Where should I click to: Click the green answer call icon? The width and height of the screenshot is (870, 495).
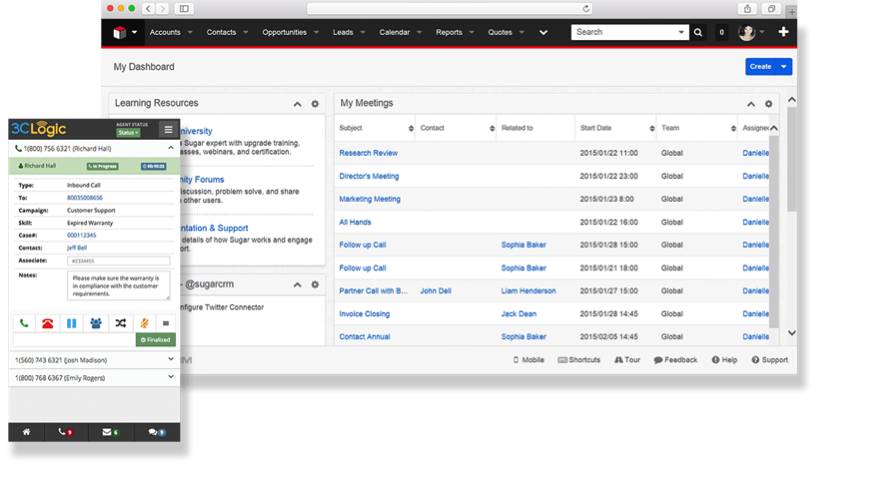(24, 323)
